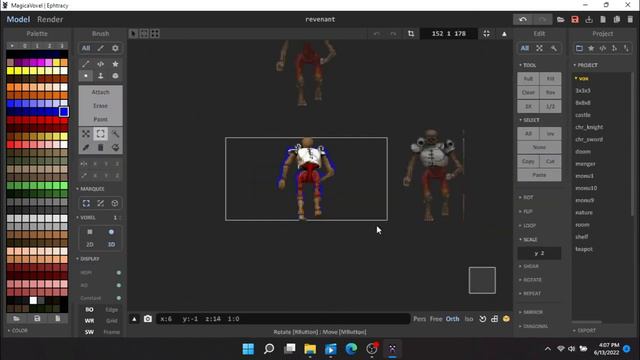Open project with the top folder icon
Viewport: 640px width, 360px height.
tap(560, 20)
